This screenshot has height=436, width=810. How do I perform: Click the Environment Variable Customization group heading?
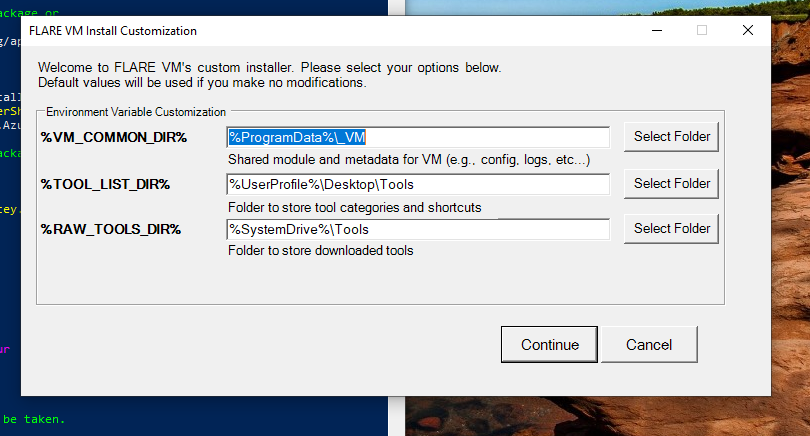(x=136, y=112)
